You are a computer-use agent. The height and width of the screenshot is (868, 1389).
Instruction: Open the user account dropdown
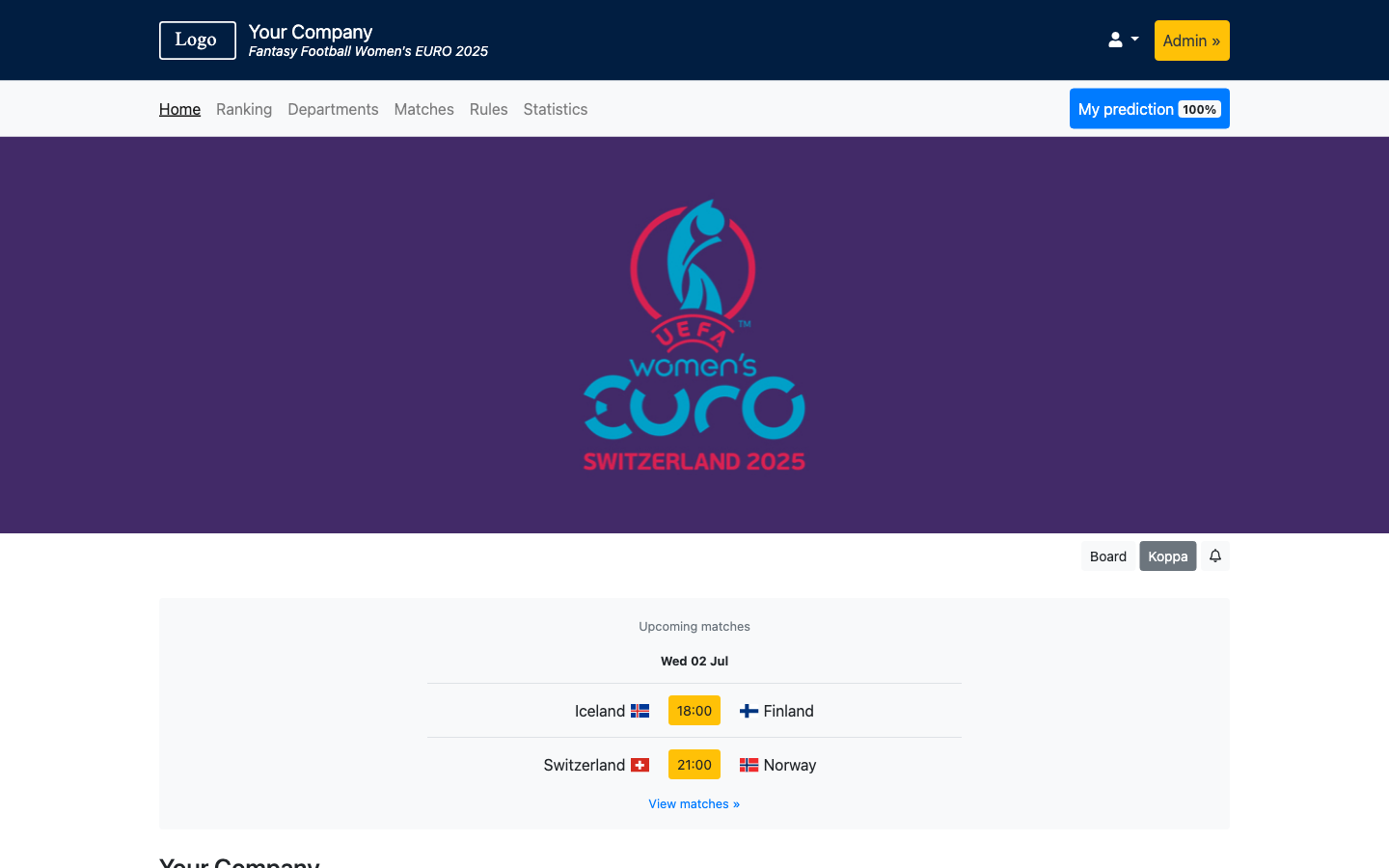click(x=1123, y=41)
